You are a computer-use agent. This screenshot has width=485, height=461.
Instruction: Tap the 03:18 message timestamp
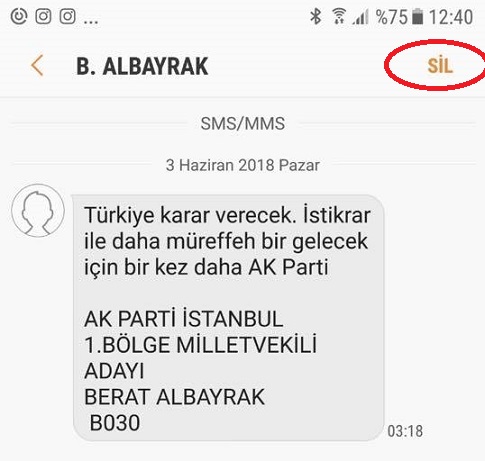click(x=405, y=431)
